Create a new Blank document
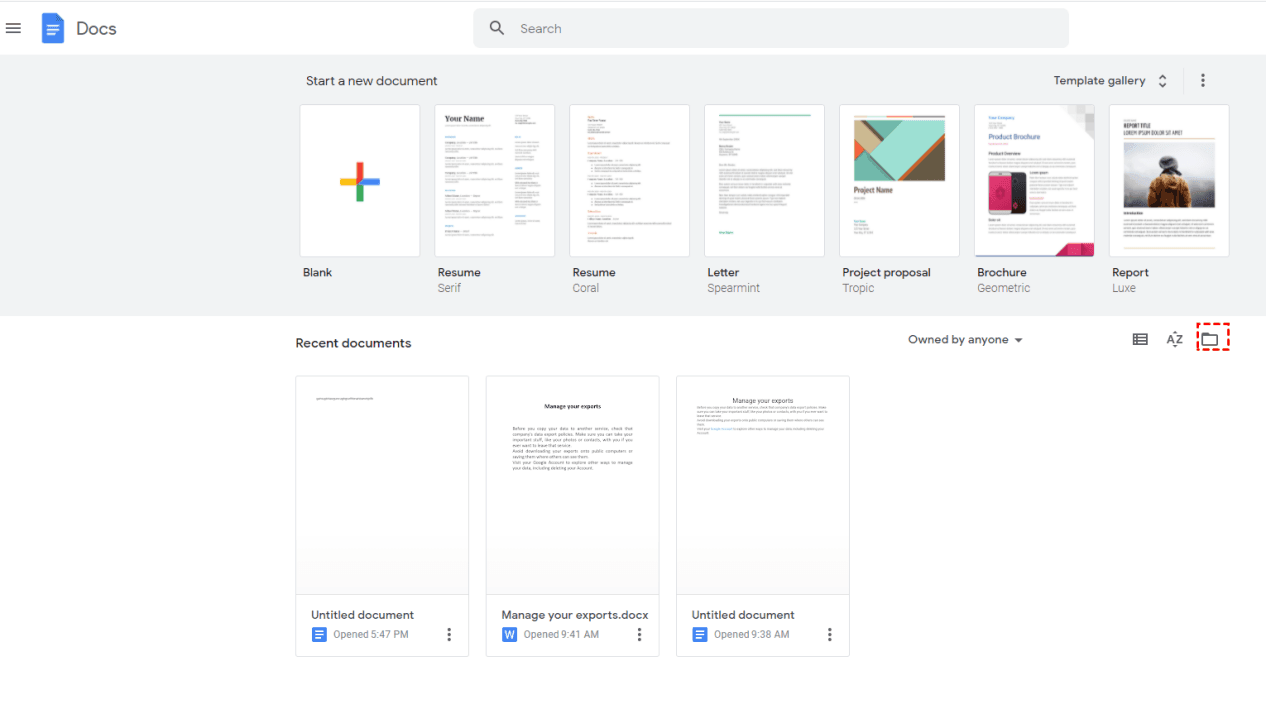Screen dimensions: 1266x709 [x=359, y=181]
